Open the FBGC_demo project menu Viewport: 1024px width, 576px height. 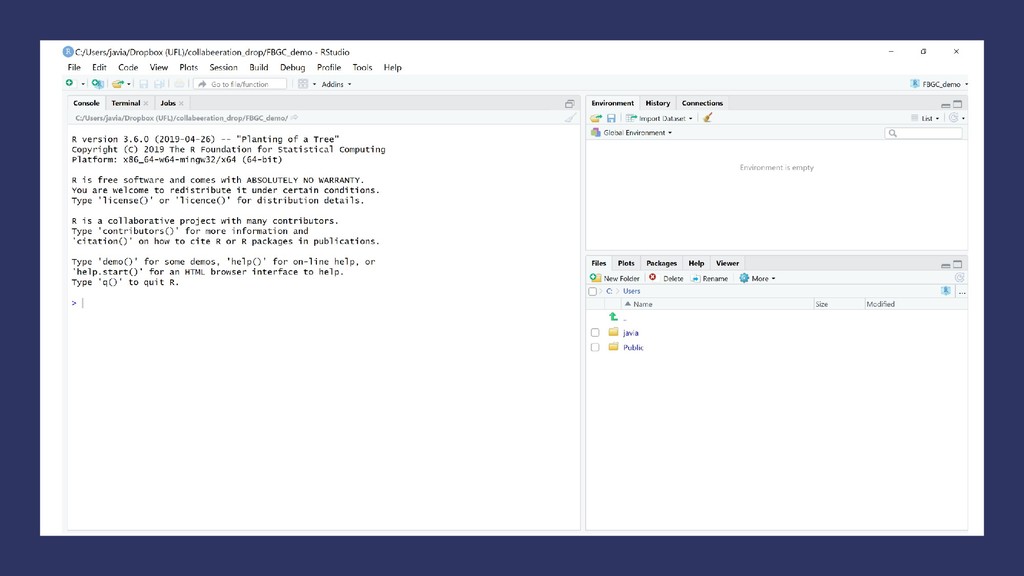[x=939, y=84]
